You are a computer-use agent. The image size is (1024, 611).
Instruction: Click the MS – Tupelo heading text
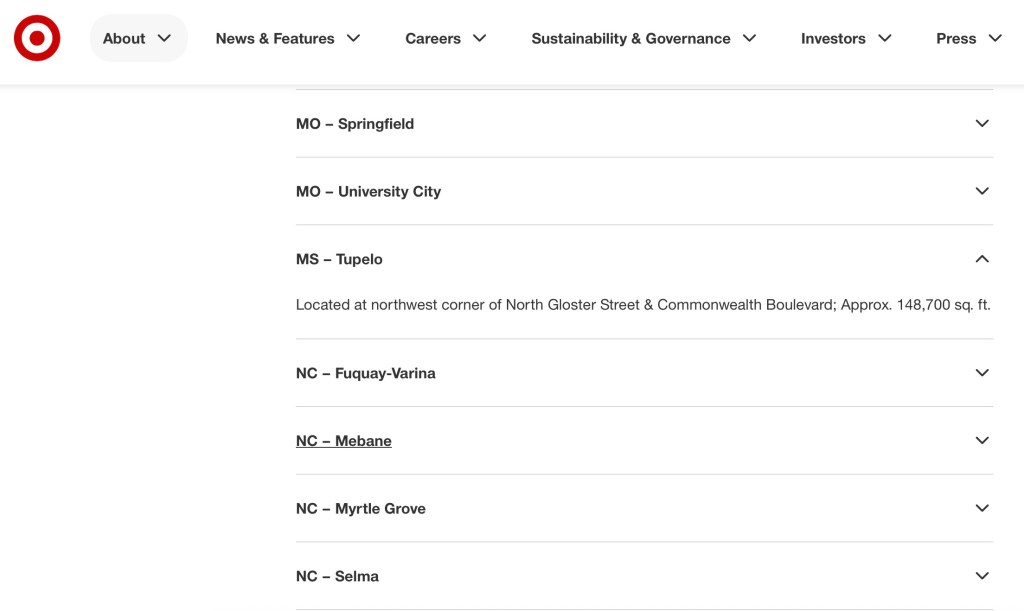pos(339,259)
